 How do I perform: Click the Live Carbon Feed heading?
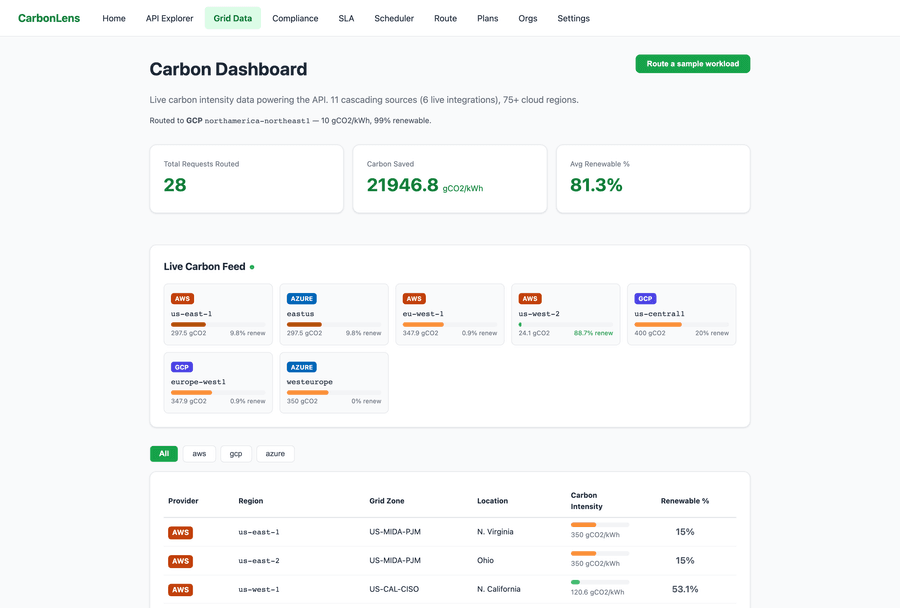204,266
